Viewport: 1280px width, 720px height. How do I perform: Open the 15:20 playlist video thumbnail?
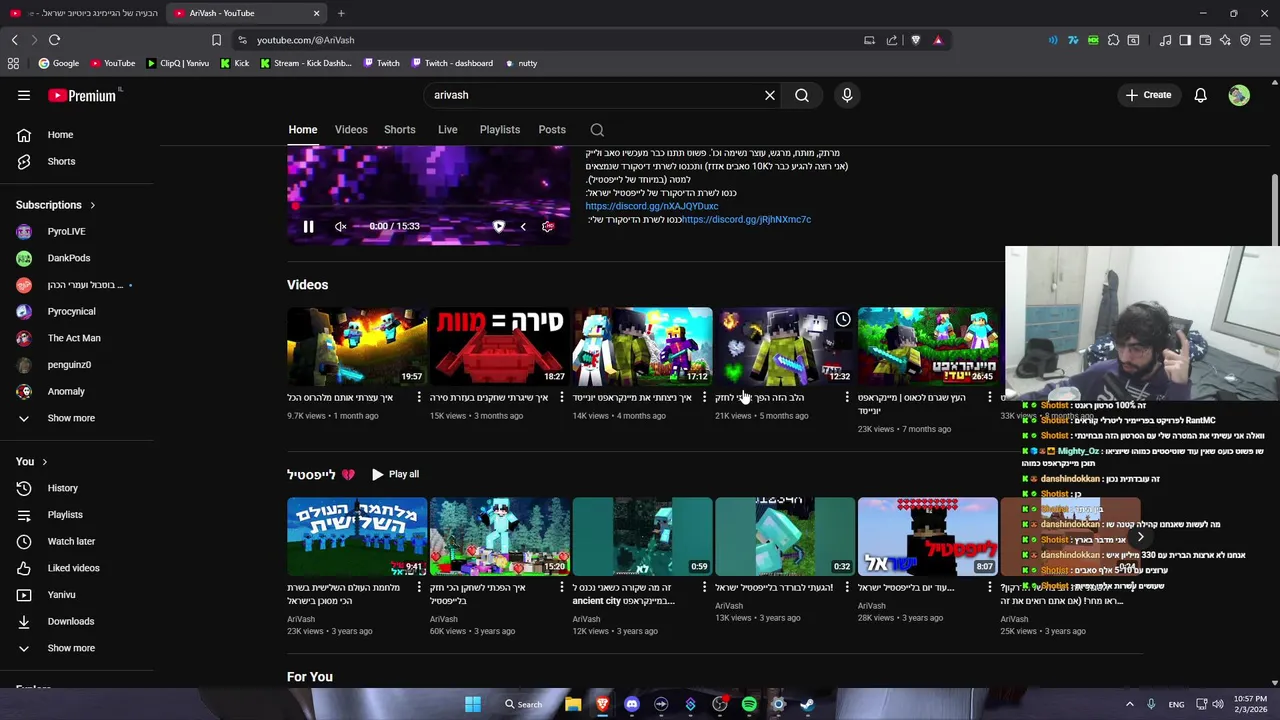500,536
